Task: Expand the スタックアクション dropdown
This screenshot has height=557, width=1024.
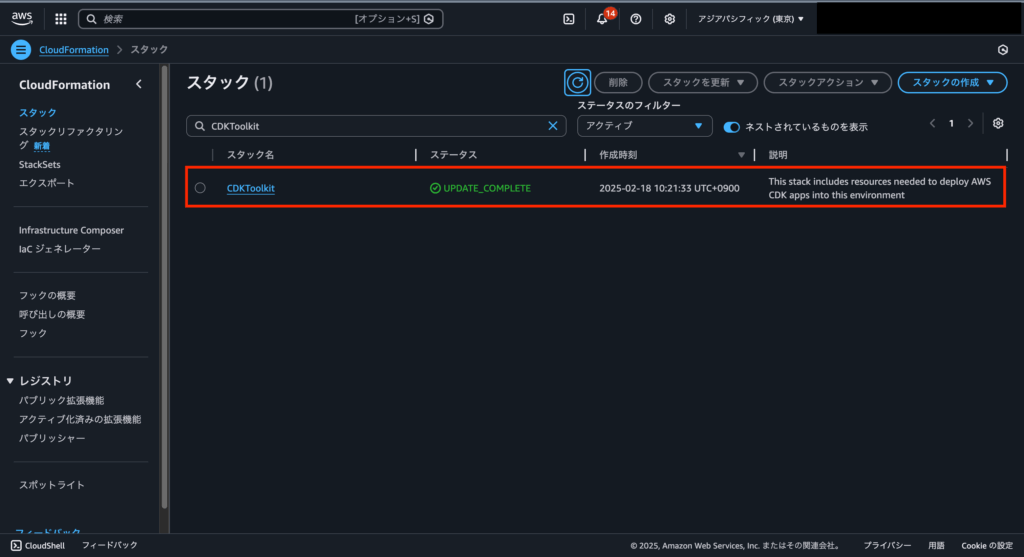Action: (x=827, y=83)
